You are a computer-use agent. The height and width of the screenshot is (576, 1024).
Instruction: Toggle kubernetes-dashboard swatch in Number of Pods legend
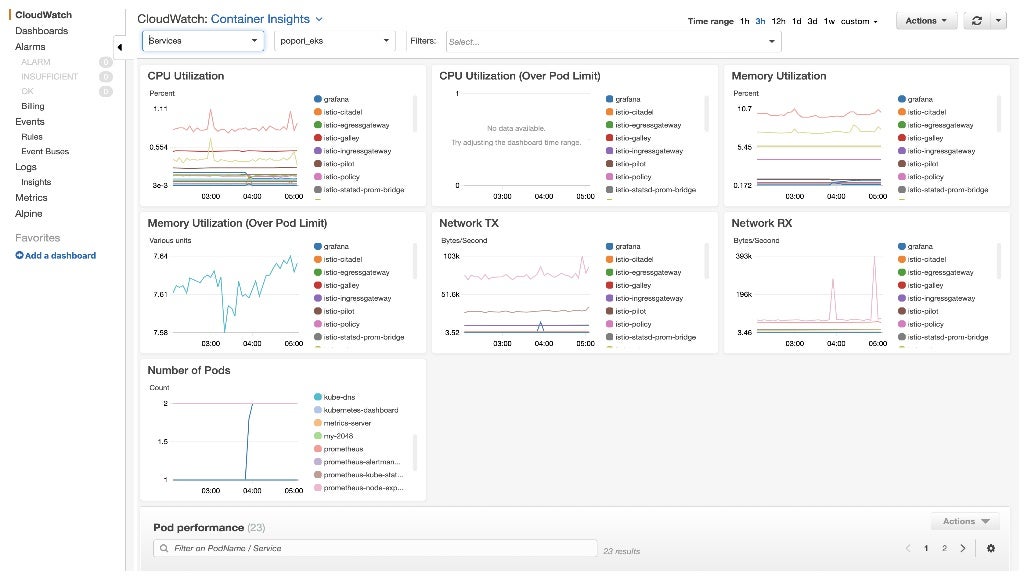(318, 410)
